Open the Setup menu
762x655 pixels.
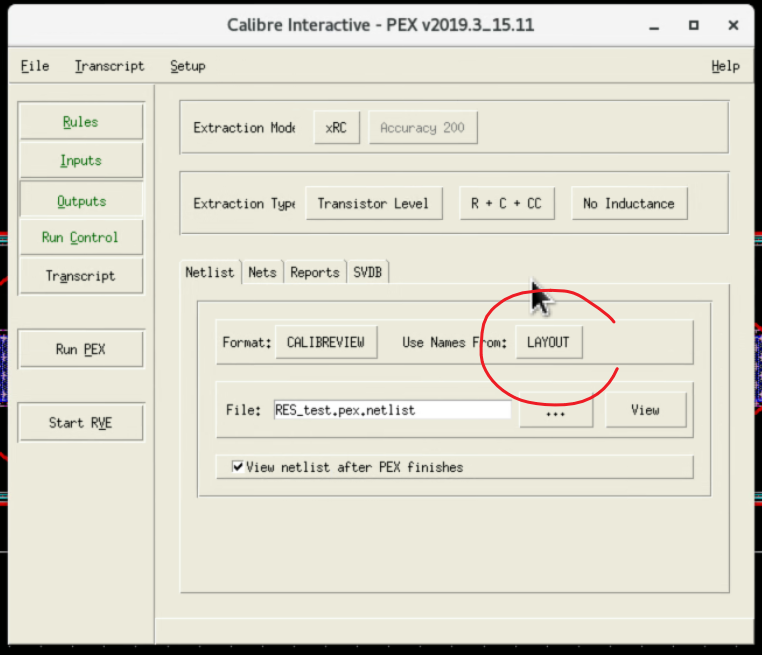188,66
